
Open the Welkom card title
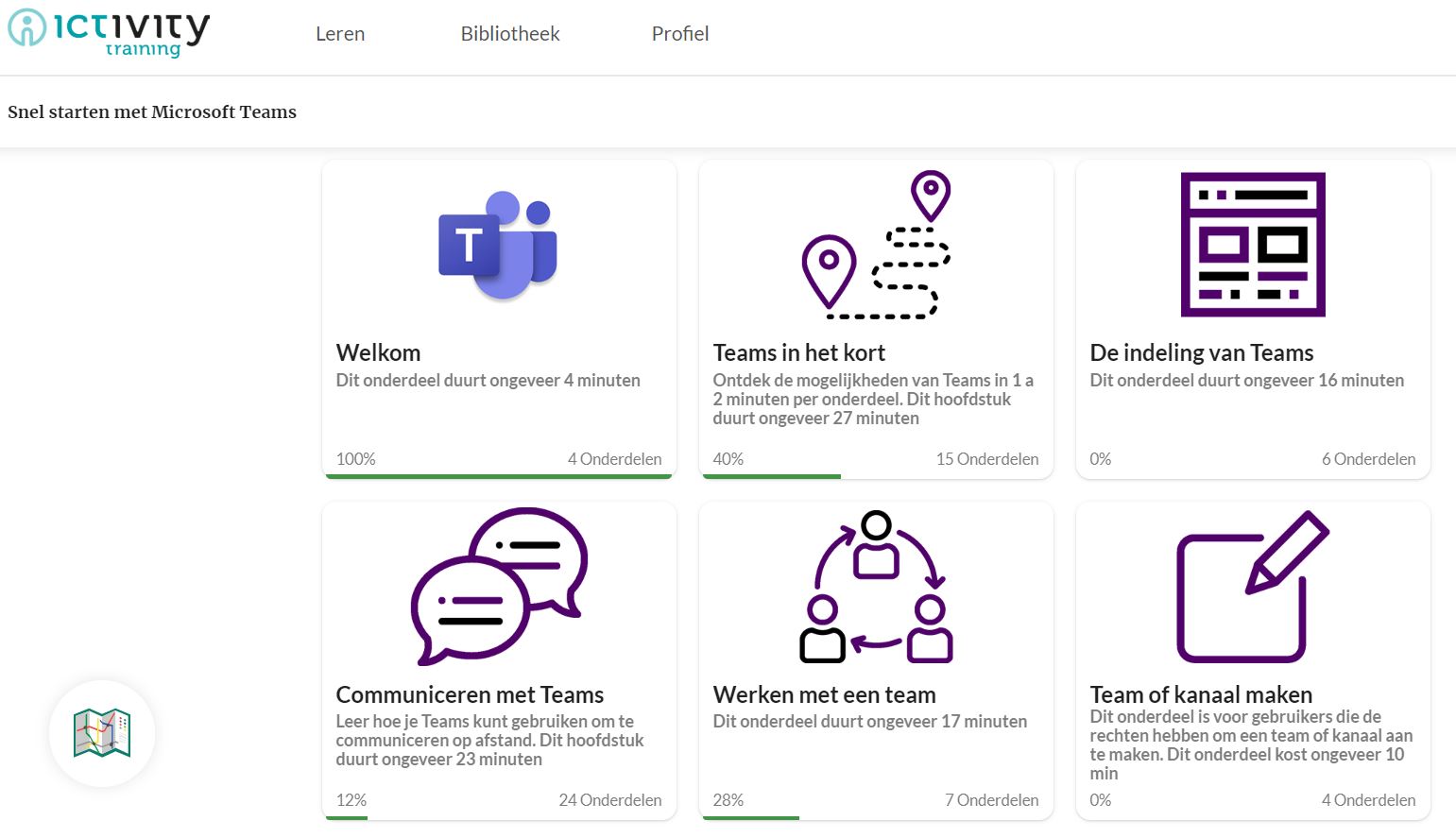(x=378, y=352)
